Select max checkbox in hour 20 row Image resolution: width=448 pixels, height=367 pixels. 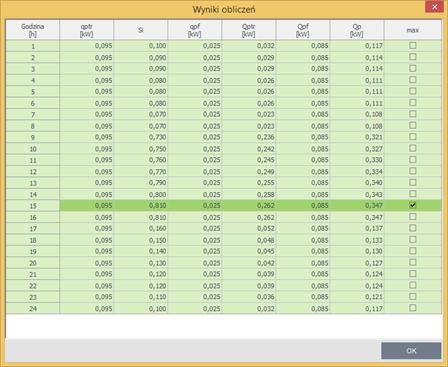413,262
